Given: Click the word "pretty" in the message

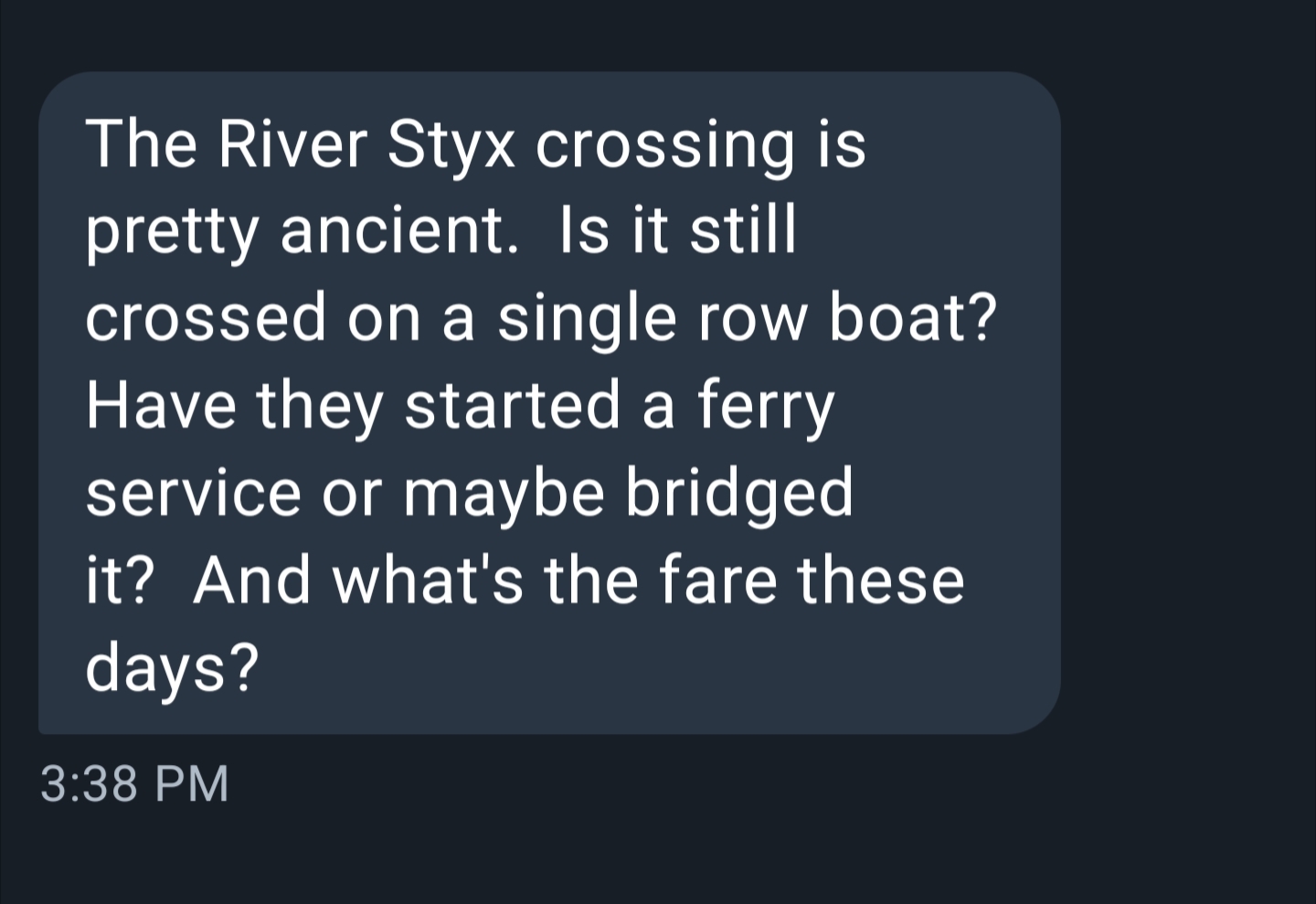Looking at the screenshot, I should coord(172,230).
